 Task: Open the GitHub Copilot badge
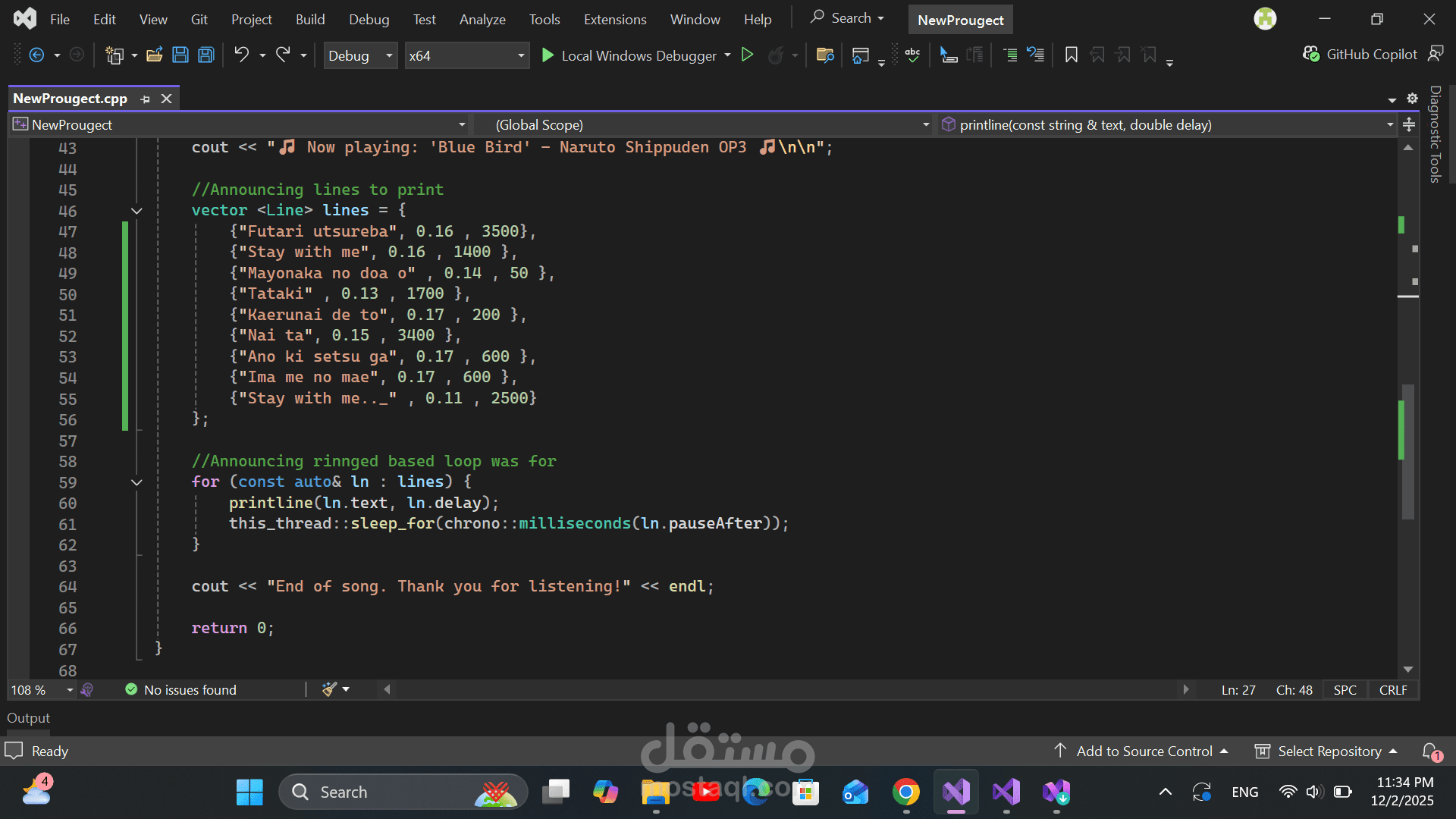coord(1360,54)
